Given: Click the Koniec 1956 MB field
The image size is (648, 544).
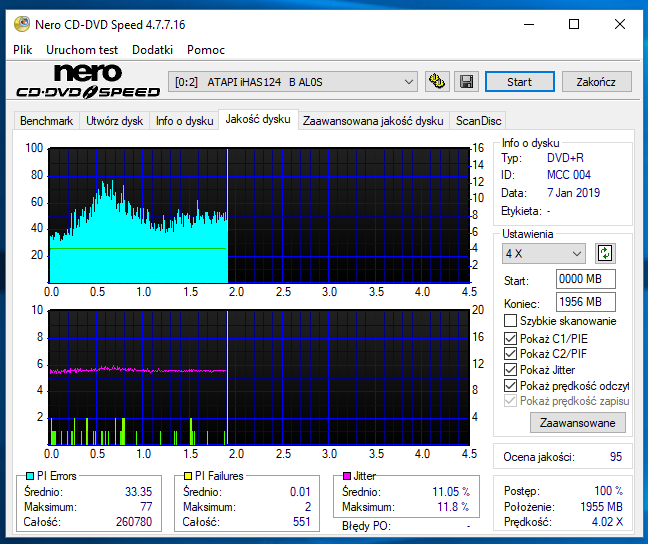Looking at the screenshot, I should tap(586, 302).
